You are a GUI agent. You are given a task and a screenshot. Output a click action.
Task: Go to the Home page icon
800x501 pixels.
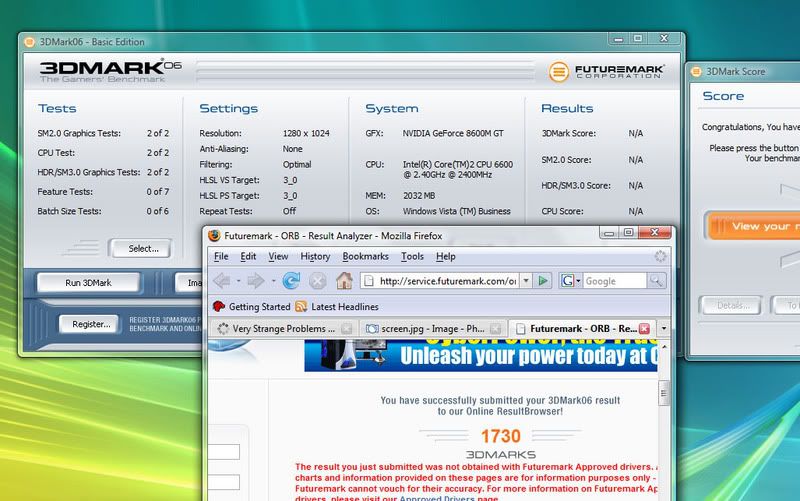(x=344, y=281)
